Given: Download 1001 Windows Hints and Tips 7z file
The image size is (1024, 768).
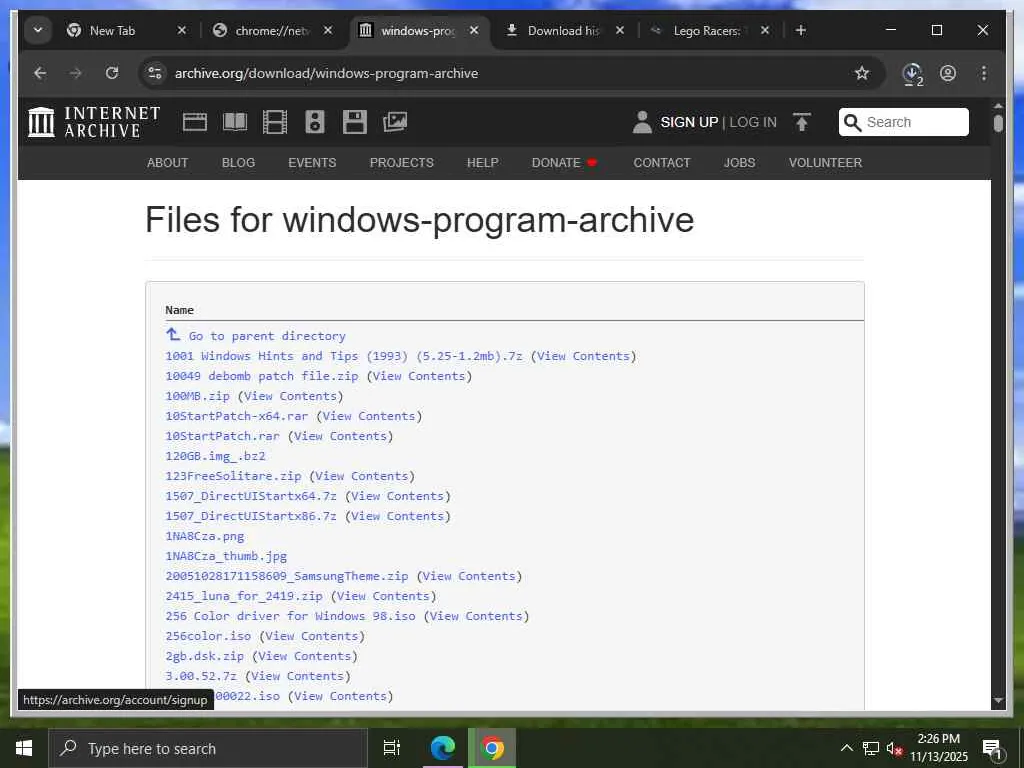Looking at the screenshot, I should tap(344, 356).
